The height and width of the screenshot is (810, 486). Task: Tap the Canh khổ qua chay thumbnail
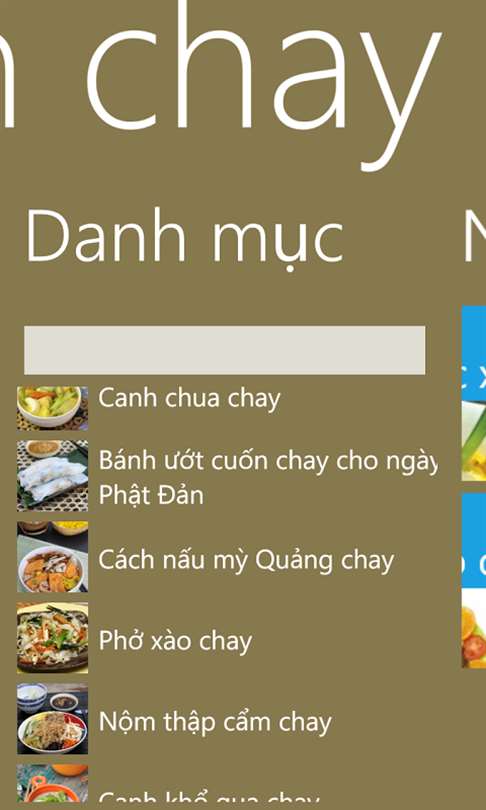[x=52, y=783]
